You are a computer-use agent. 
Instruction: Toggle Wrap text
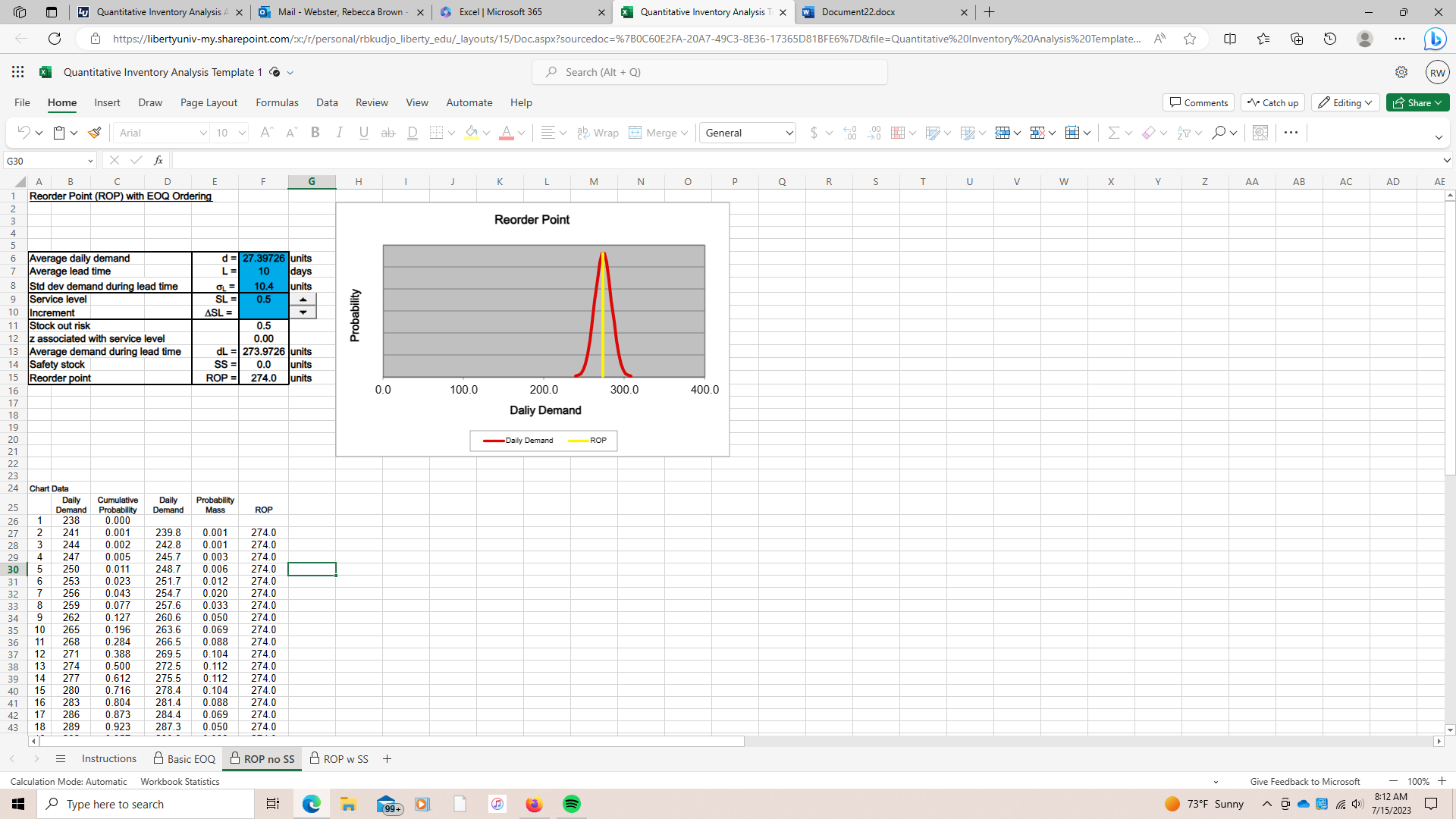(x=598, y=133)
